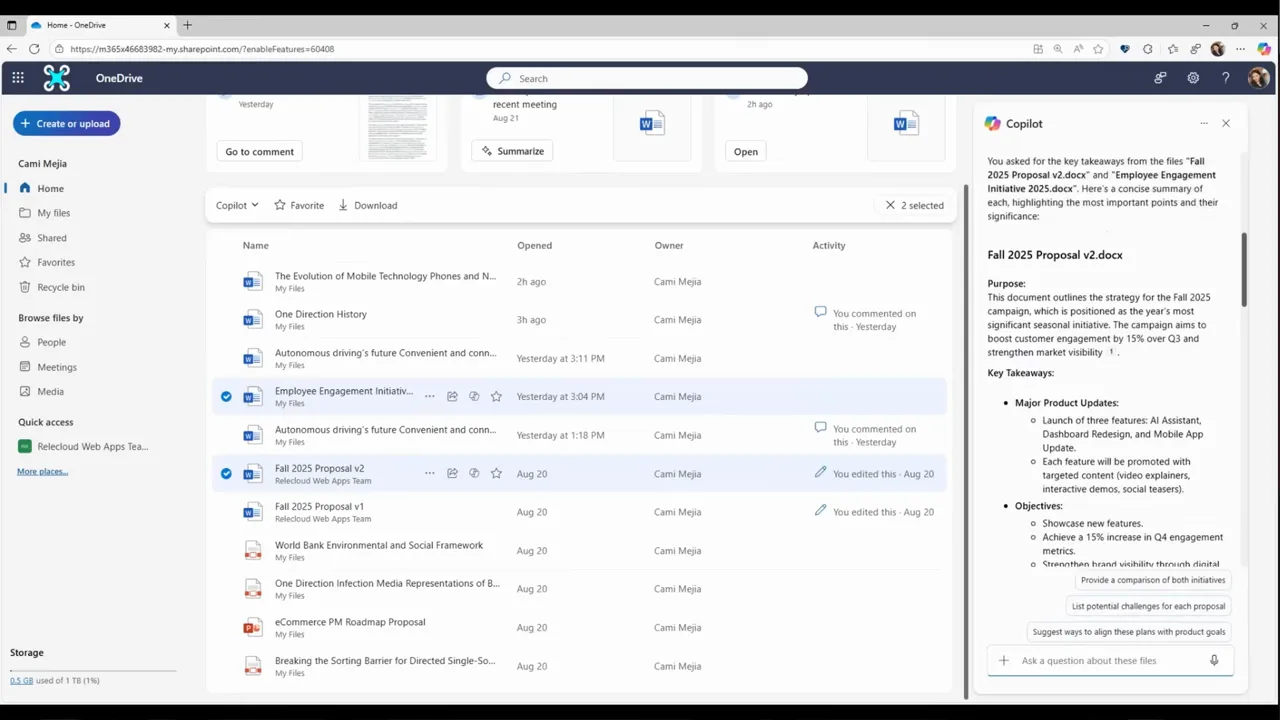
Task: Open more actions for Employee Engagement Initiative row
Action: [430, 397]
